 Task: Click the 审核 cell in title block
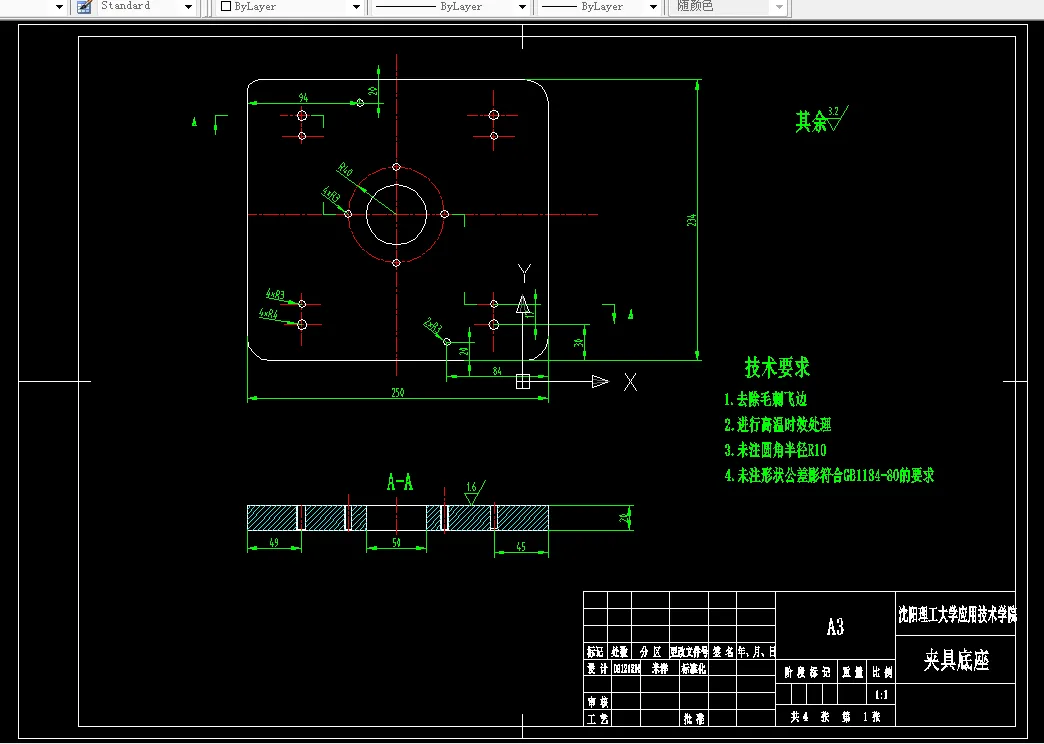[597, 702]
